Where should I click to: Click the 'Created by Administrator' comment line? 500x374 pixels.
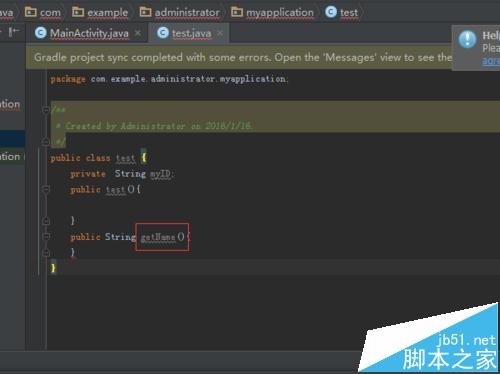click(x=154, y=126)
